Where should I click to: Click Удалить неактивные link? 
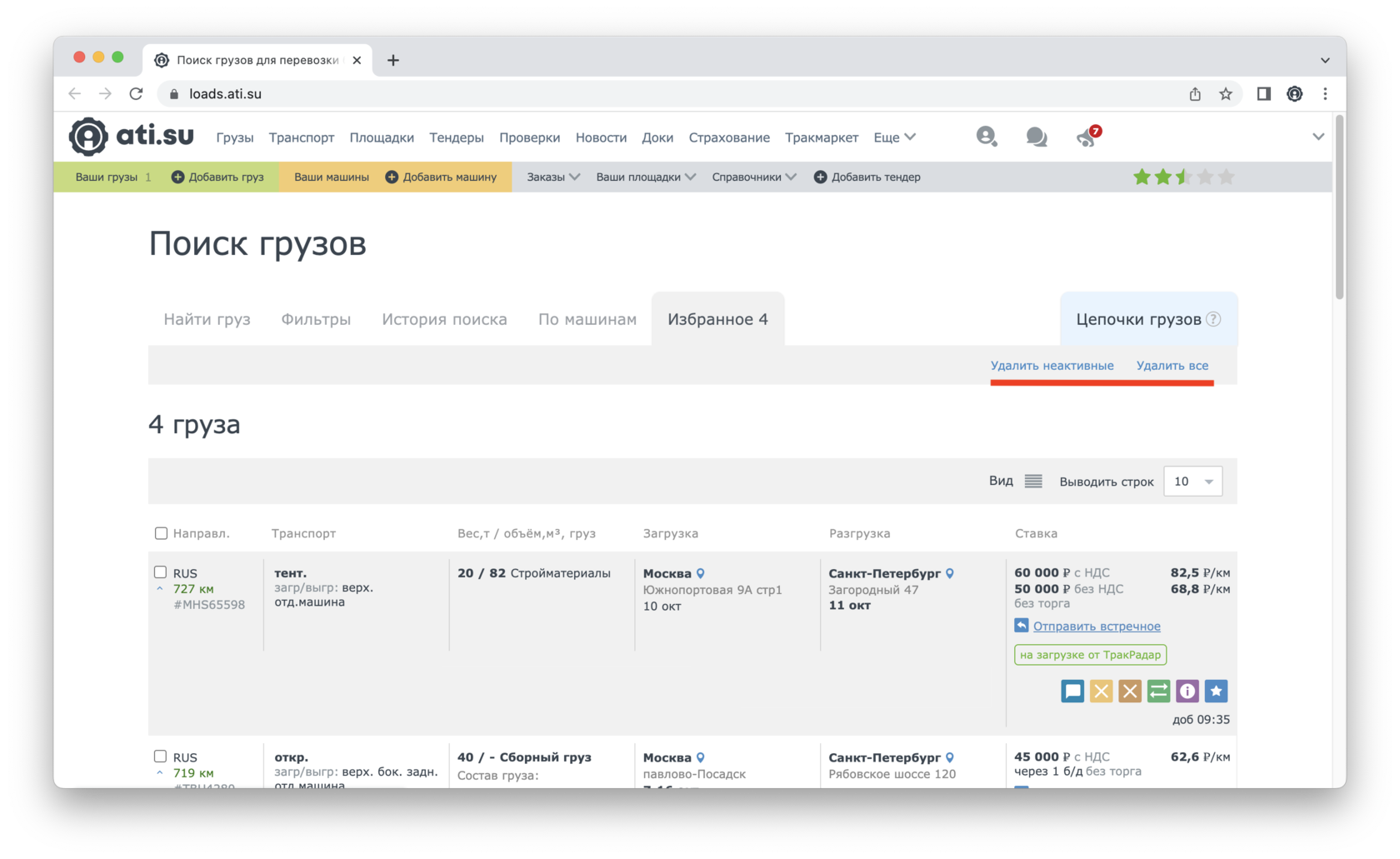pyautogui.click(x=1052, y=365)
